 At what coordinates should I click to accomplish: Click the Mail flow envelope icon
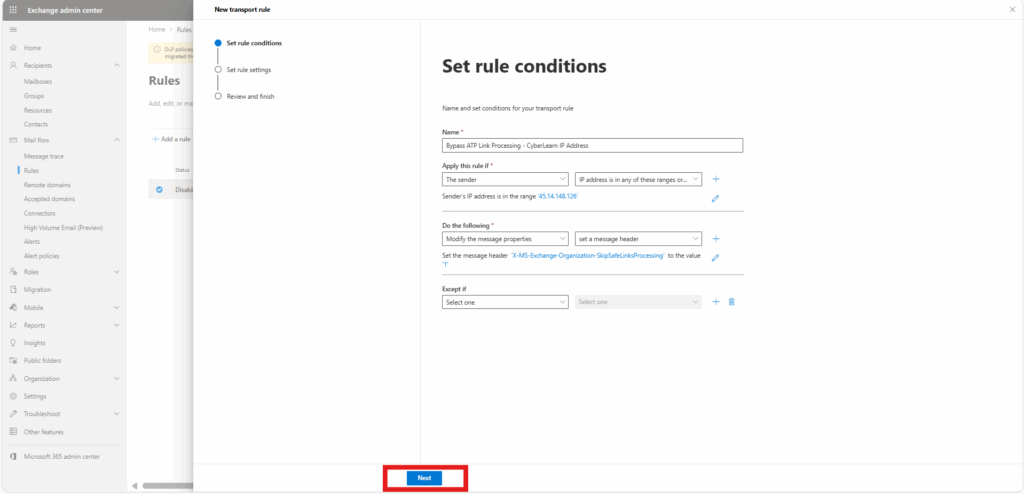(x=13, y=140)
